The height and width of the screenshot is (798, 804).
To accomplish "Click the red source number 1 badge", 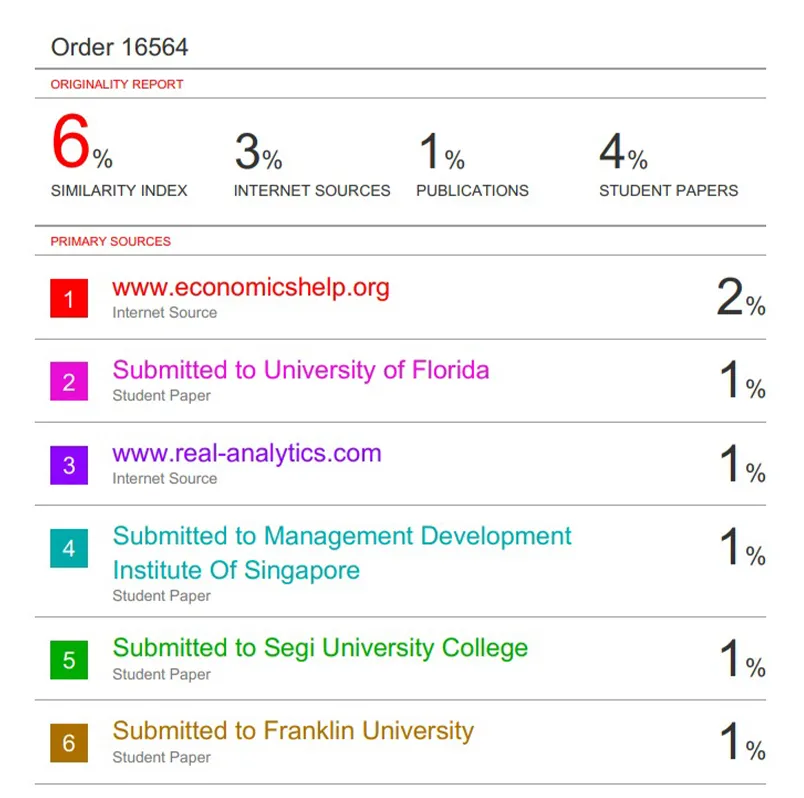I will [x=69, y=299].
